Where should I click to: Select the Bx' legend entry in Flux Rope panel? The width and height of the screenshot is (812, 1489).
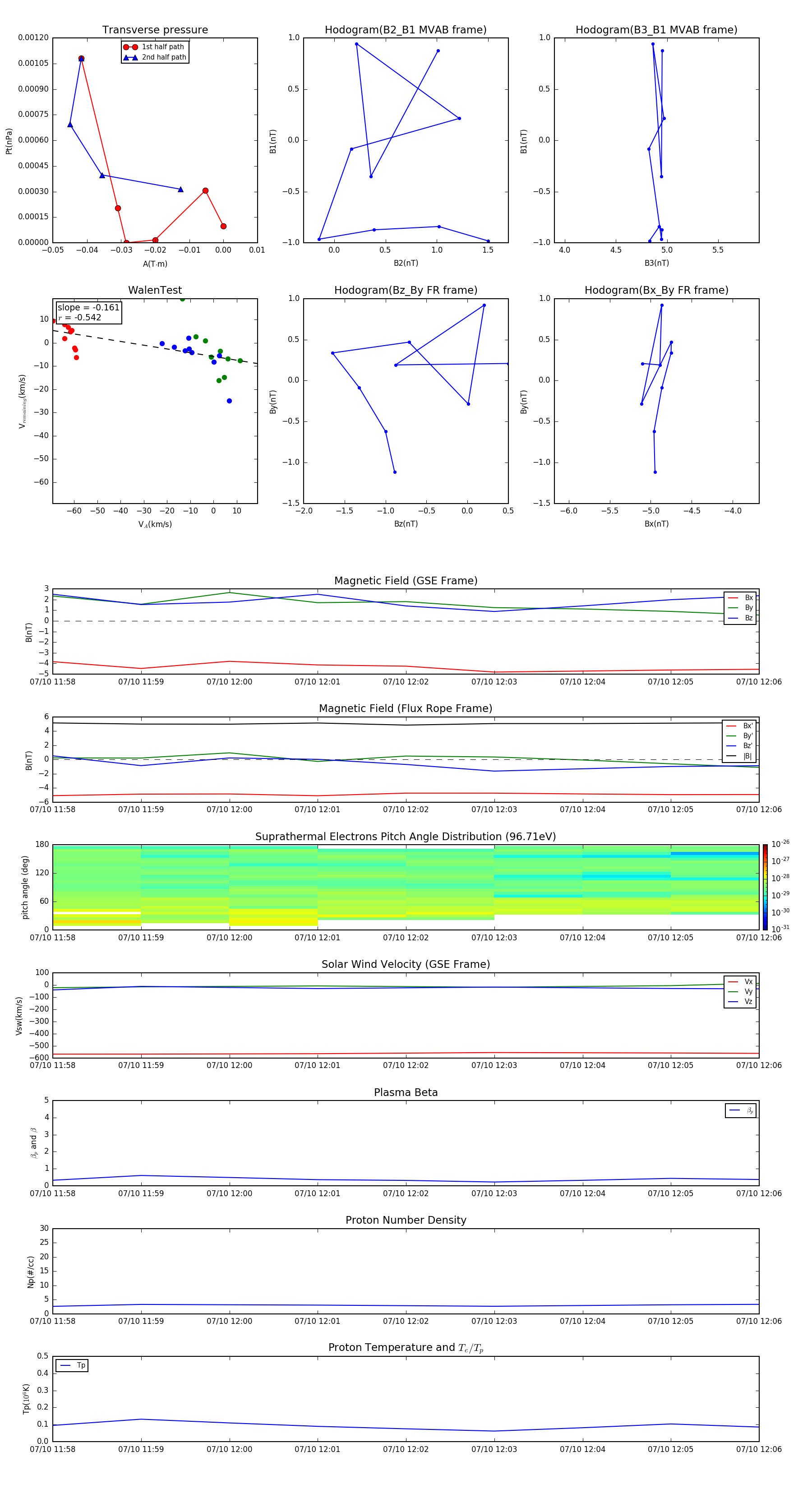coord(740,726)
